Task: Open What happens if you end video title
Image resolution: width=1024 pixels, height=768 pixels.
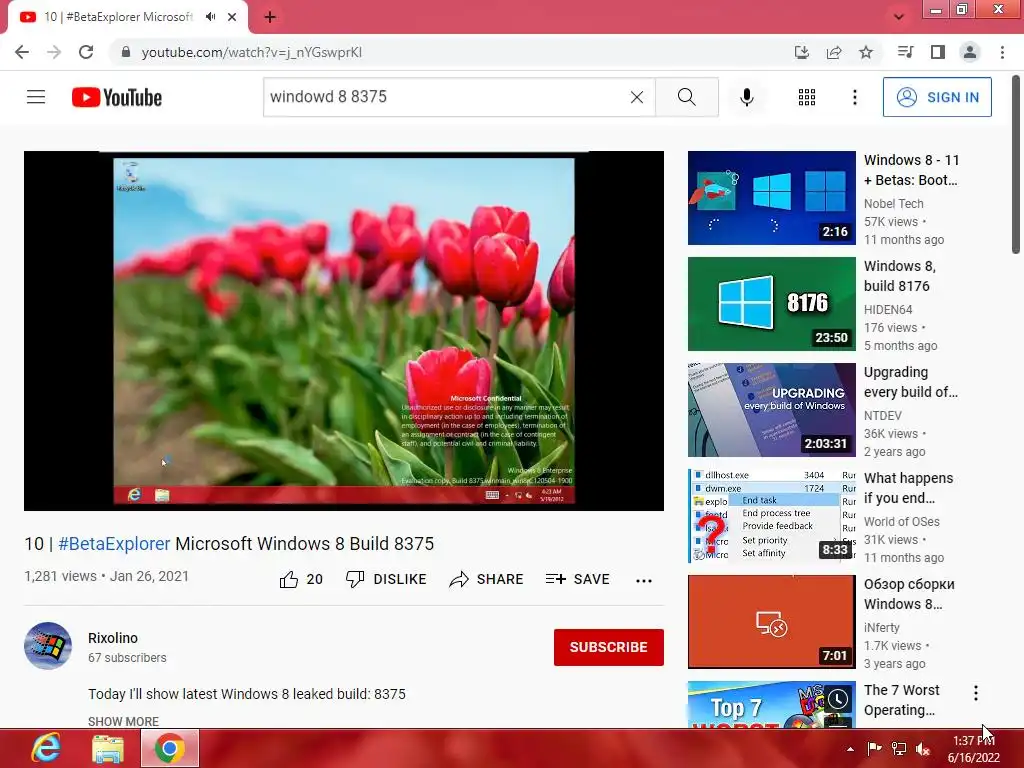Action: (908, 488)
